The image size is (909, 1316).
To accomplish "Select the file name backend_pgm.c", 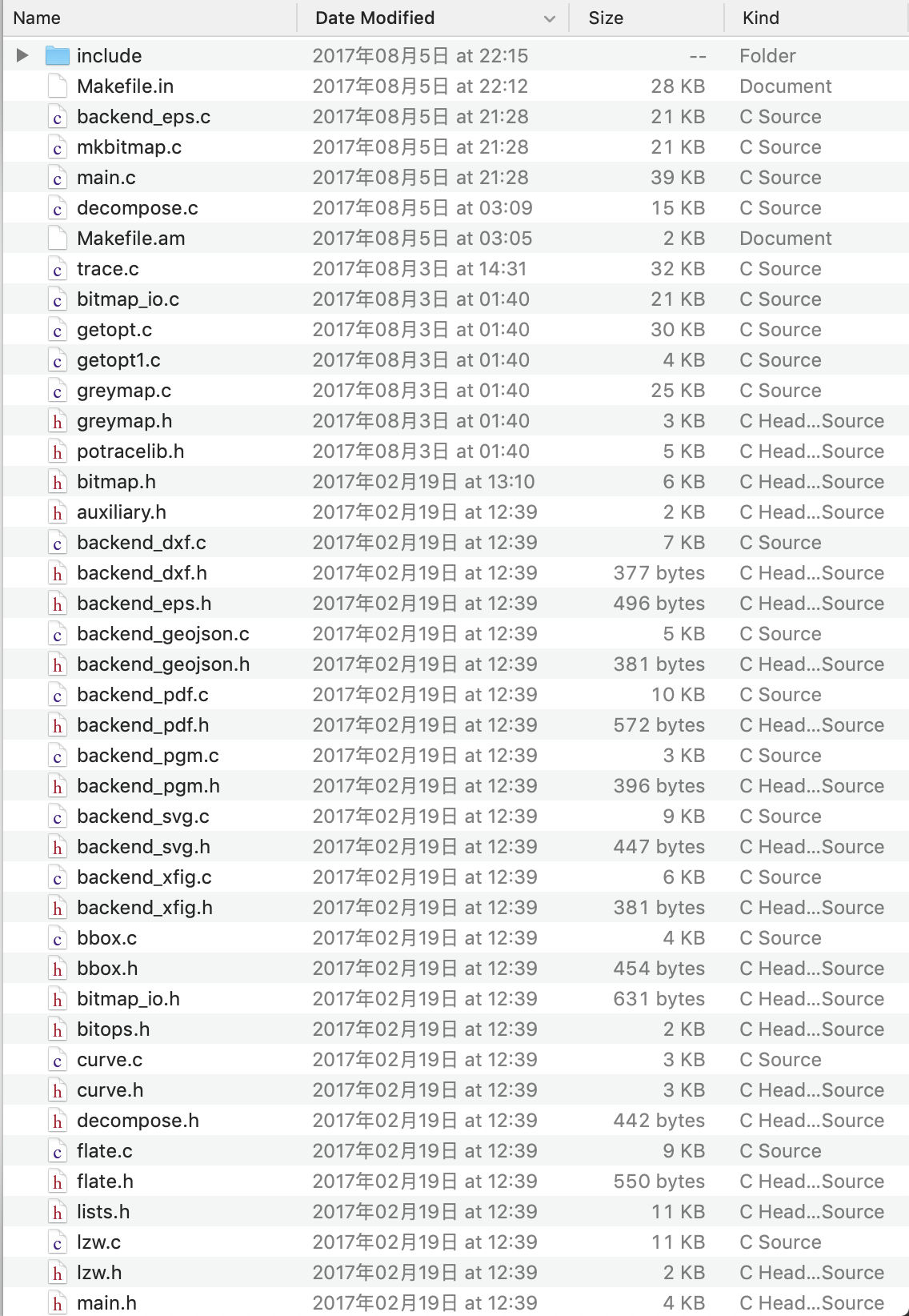I will (x=148, y=756).
